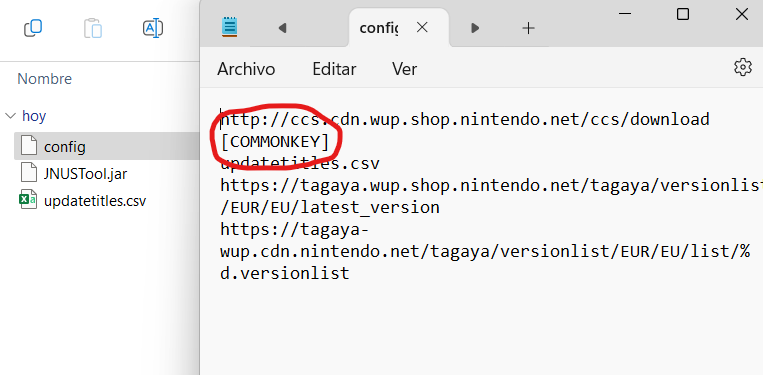Select updatetitles.csv in the file list
The width and height of the screenshot is (763, 375).
[x=95, y=201]
